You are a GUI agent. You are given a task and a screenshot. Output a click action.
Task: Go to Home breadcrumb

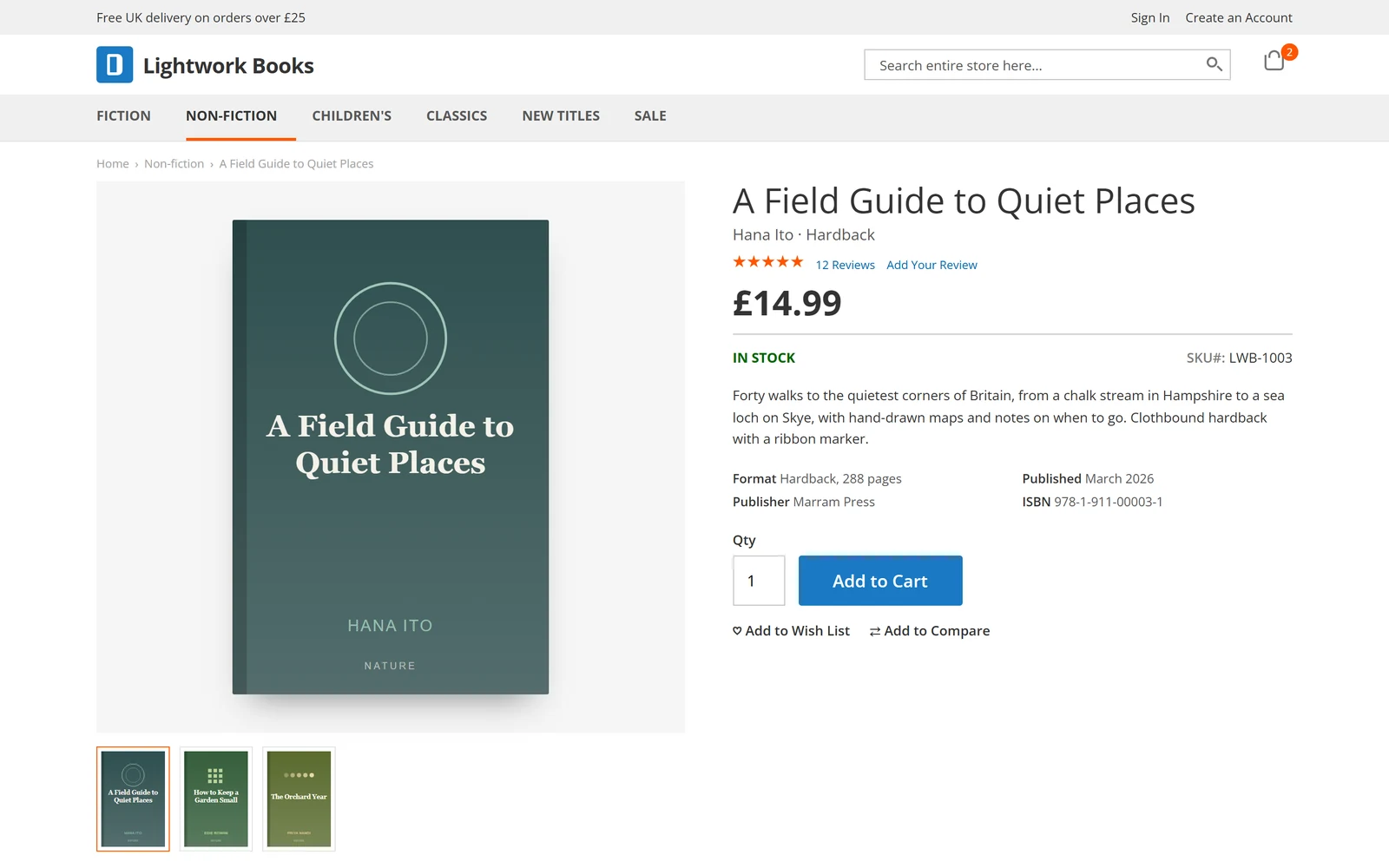pos(113,164)
